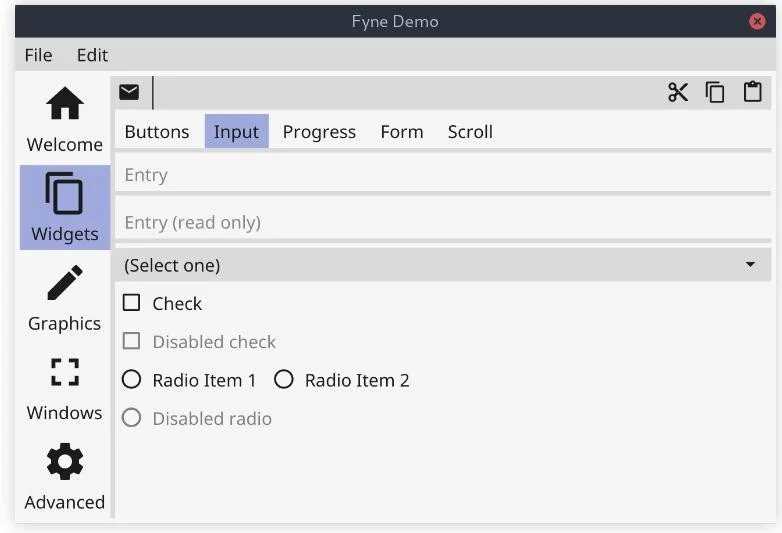Switch to the Scroll tab
This screenshot has width=782, height=533.
click(470, 132)
